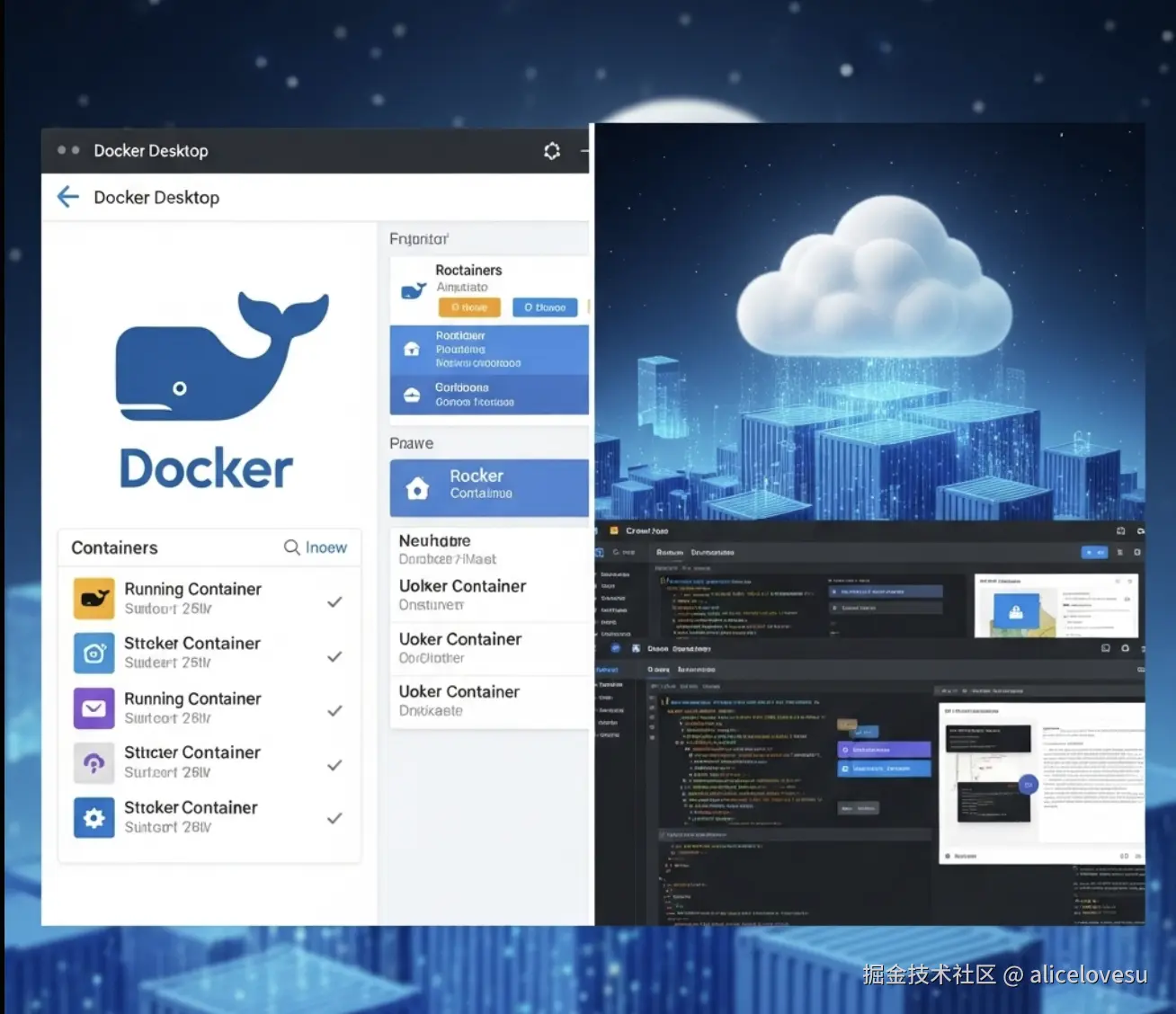This screenshot has height=1014, width=1176.
Task: Select the blue Gorldoona menu row
Action: click(489, 395)
